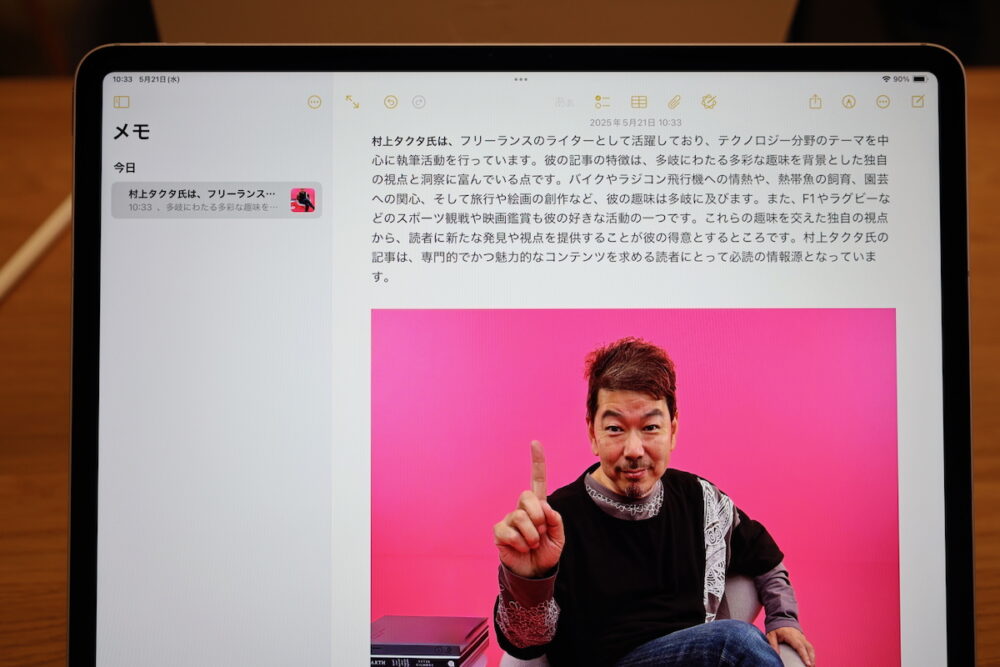Undo the last edit
1000x667 pixels.
click(391, 102)
